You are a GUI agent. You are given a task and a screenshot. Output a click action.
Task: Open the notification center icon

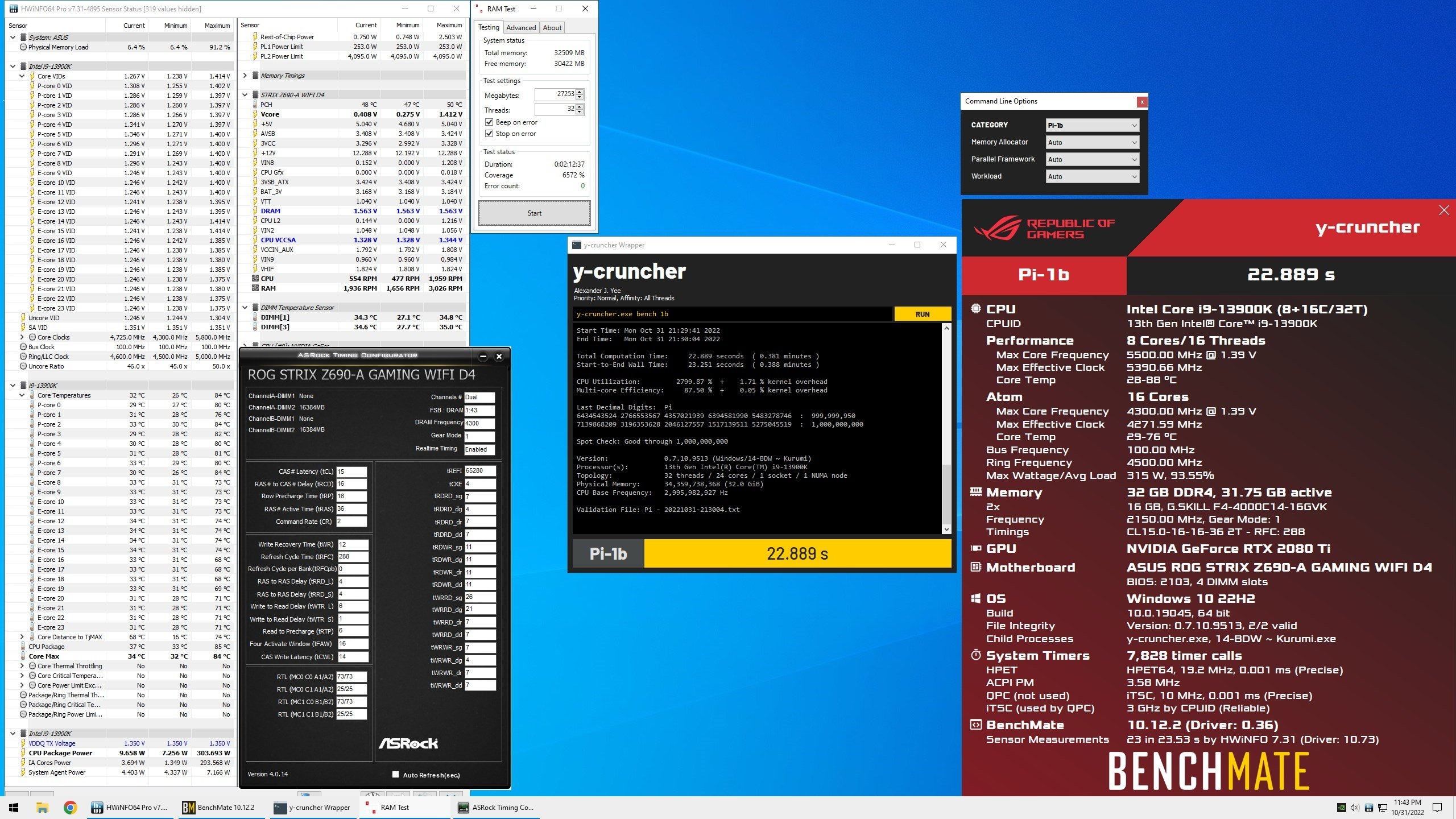click(x=1437, y=807)
